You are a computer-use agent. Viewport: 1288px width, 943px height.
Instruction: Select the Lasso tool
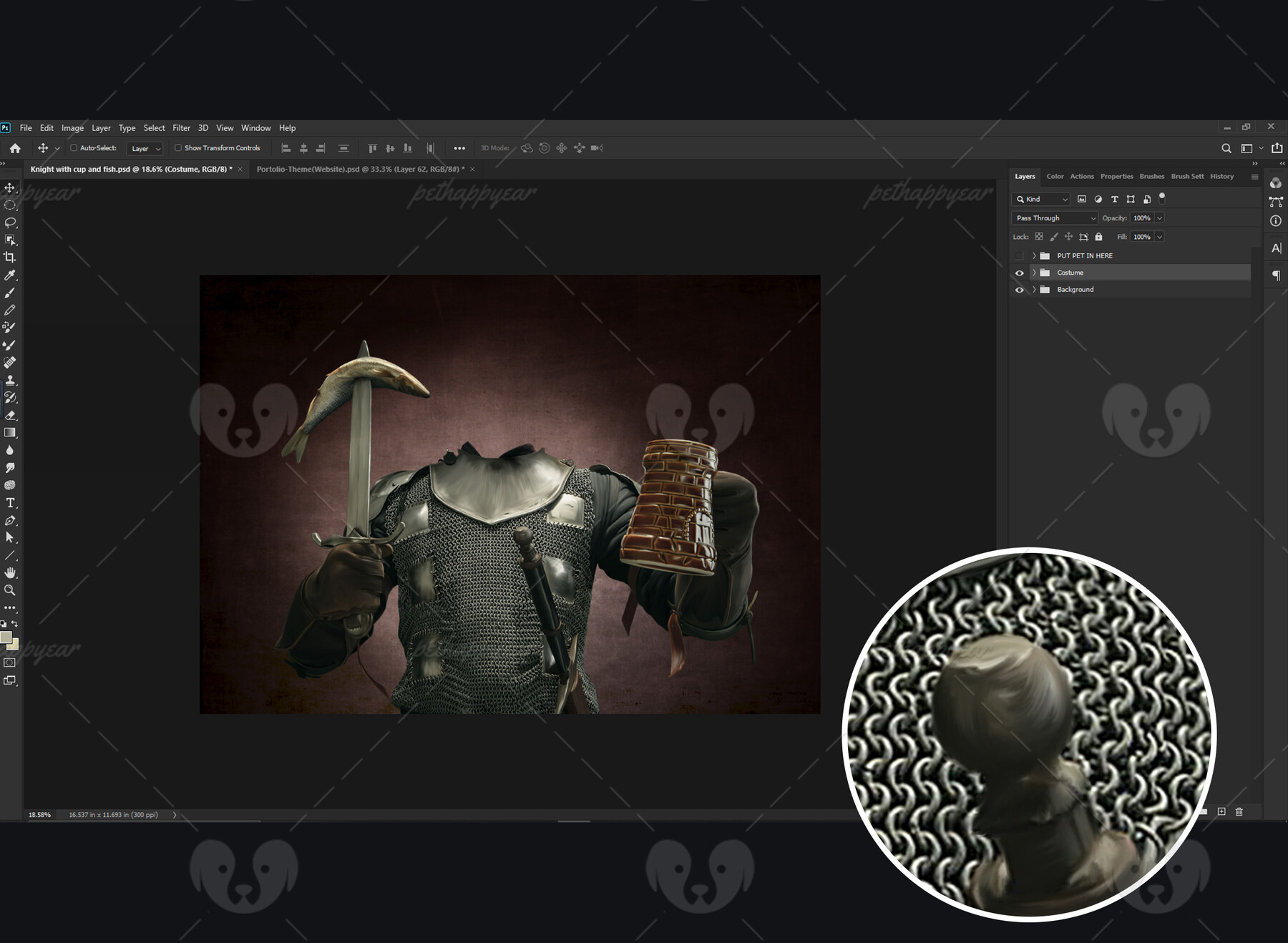click(x=10, y=223)
